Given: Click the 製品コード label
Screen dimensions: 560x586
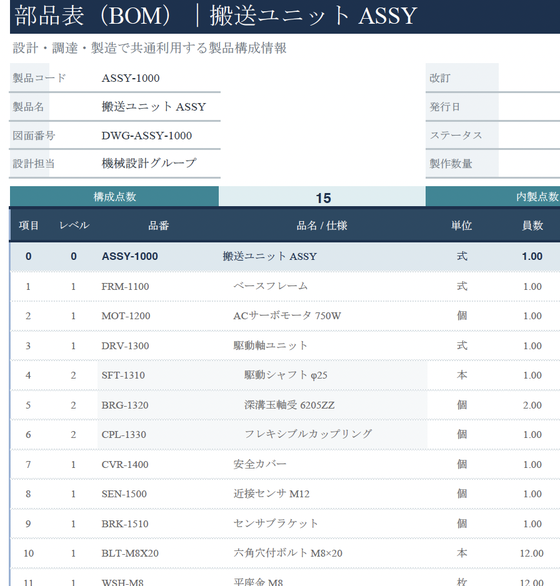Looking at the screenshot, I should 39,78.
